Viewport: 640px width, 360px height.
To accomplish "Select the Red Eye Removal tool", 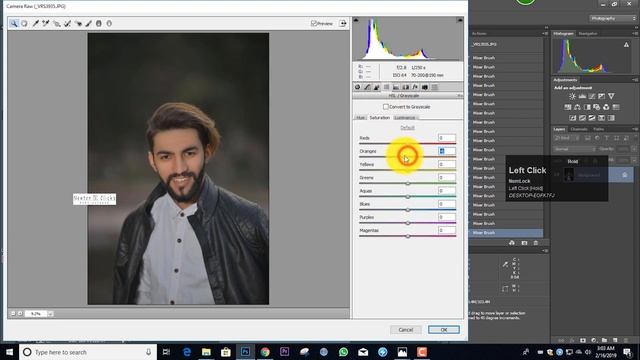I will point(78,24).
